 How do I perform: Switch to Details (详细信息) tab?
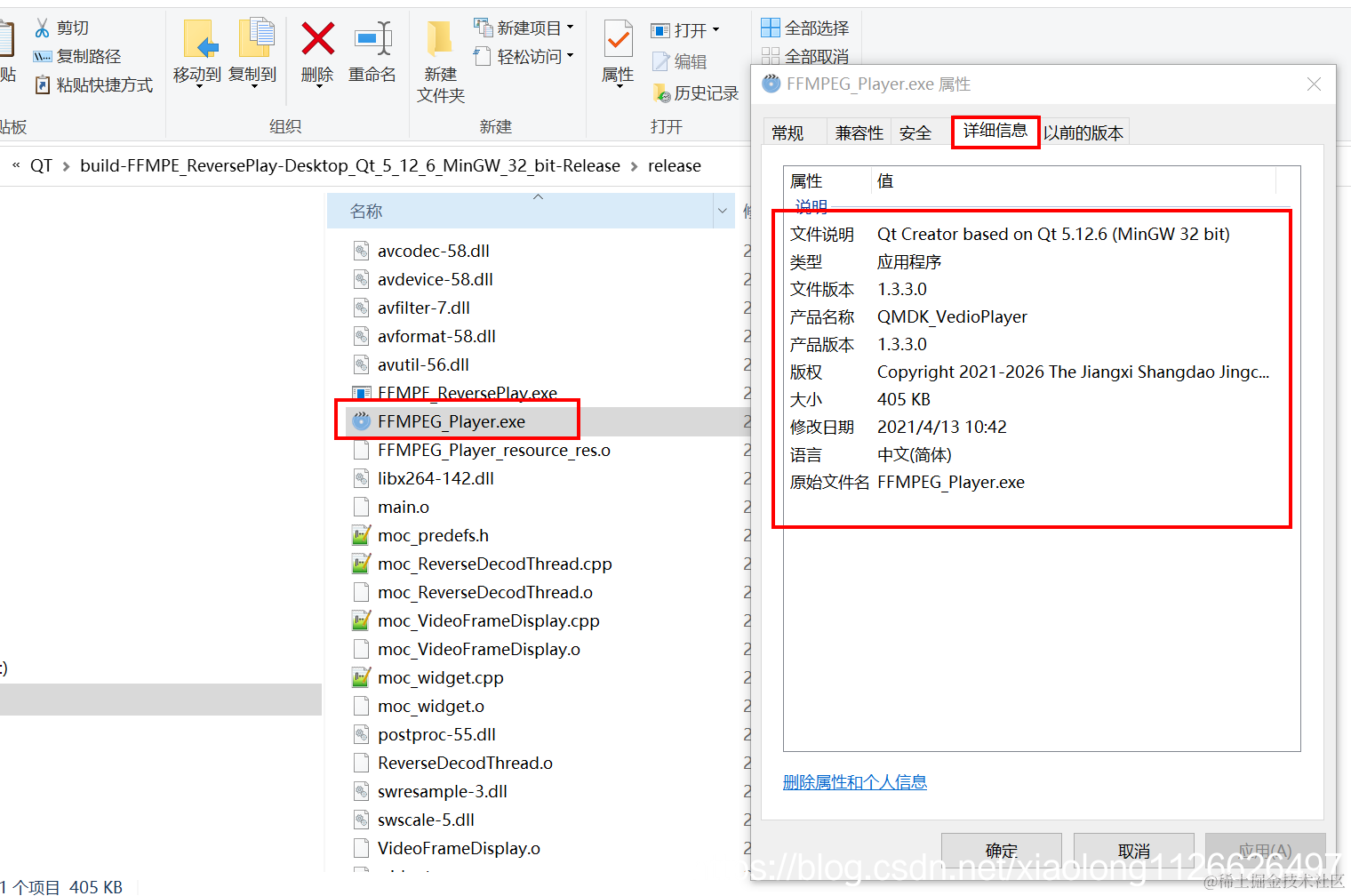click(995, 131)
